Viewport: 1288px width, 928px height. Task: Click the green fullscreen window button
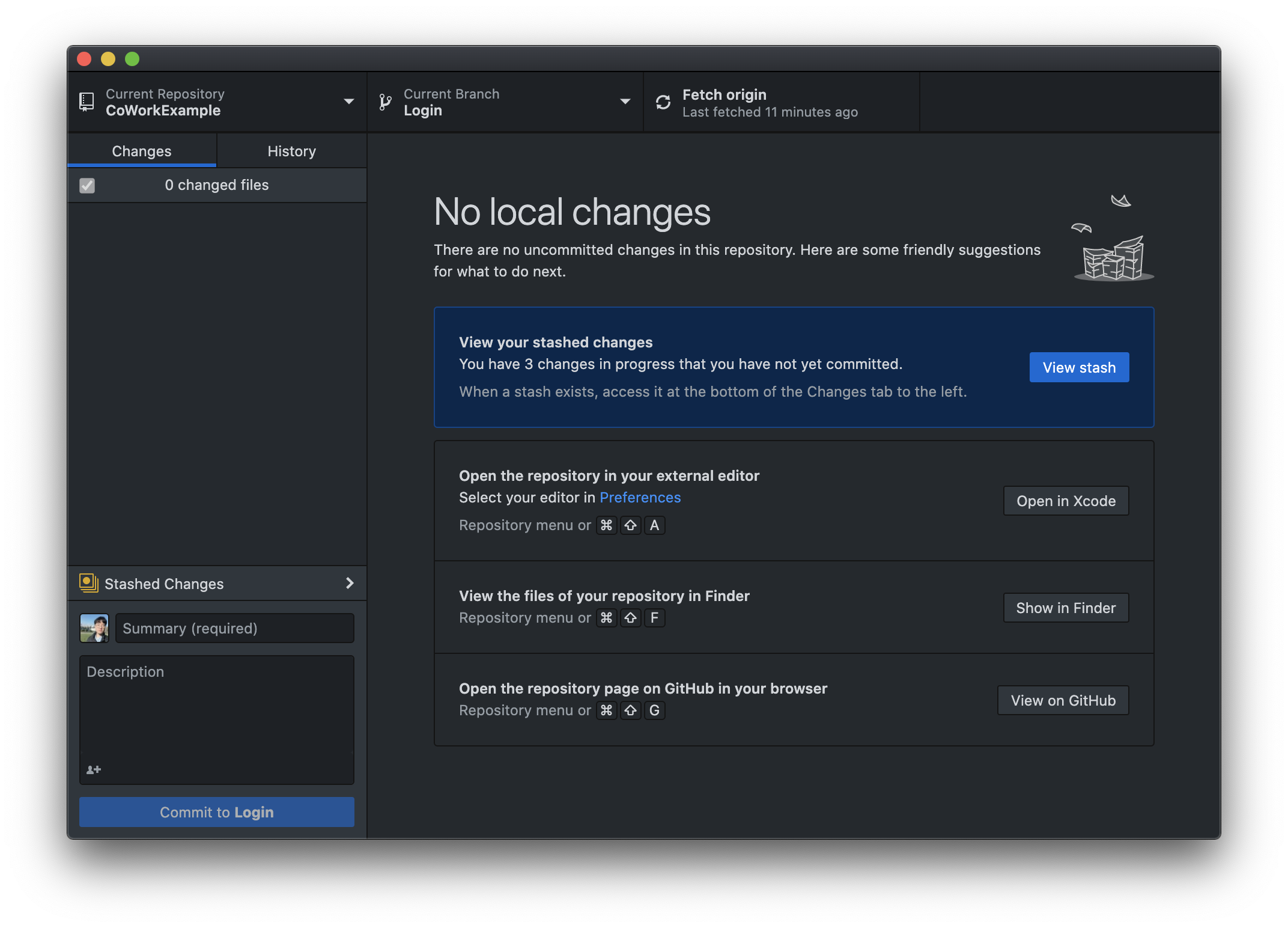point(132,59)
